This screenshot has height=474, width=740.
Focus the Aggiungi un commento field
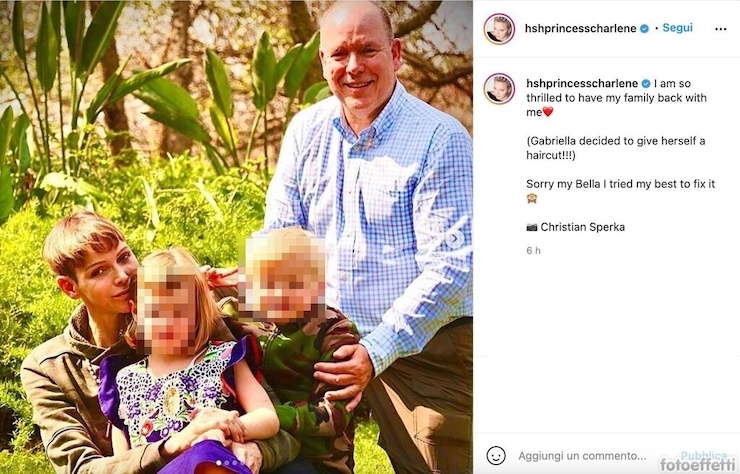coord(582,456)
